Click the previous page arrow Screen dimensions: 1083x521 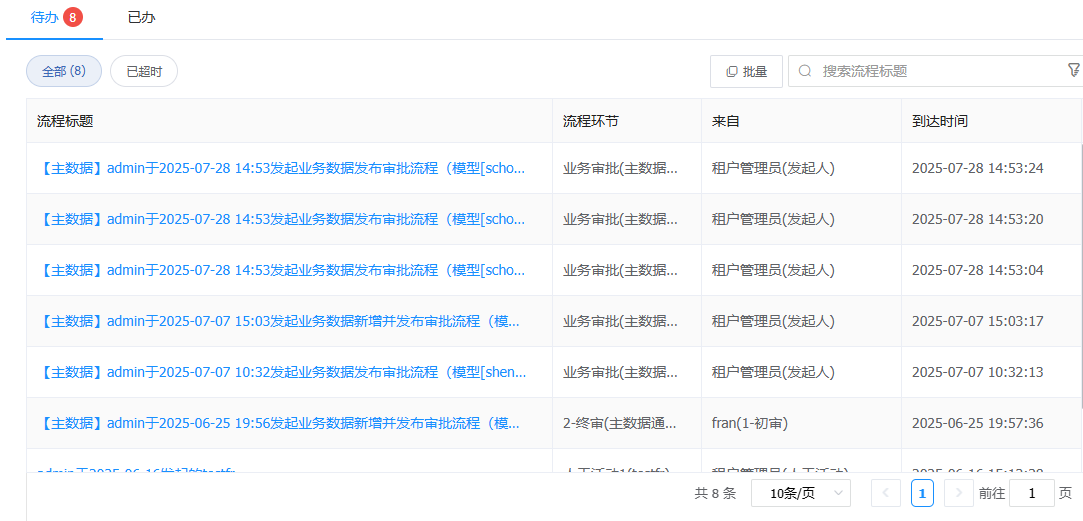[886, 493]
